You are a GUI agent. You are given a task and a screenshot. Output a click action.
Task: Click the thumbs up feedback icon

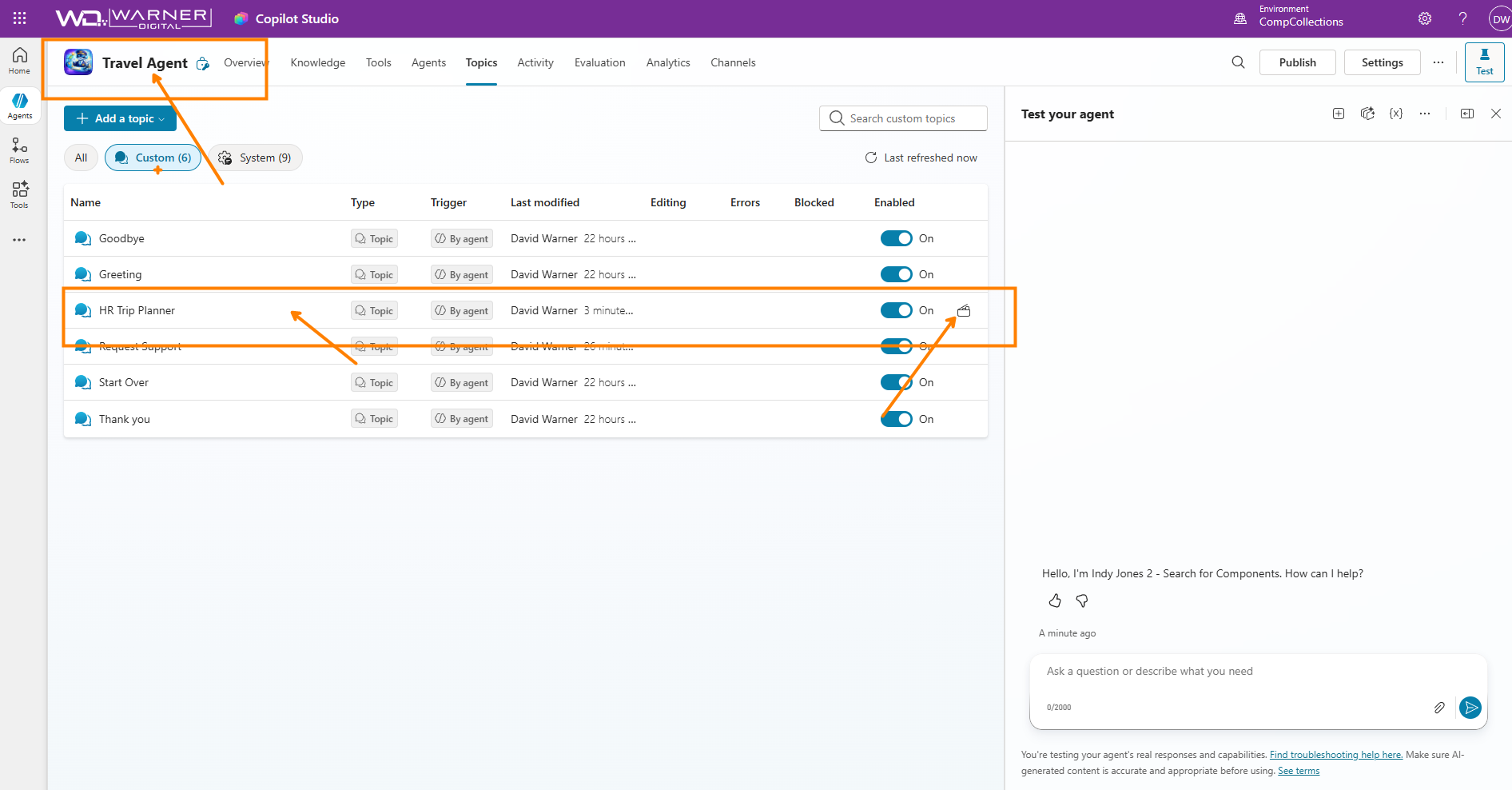click(1055, 600)
